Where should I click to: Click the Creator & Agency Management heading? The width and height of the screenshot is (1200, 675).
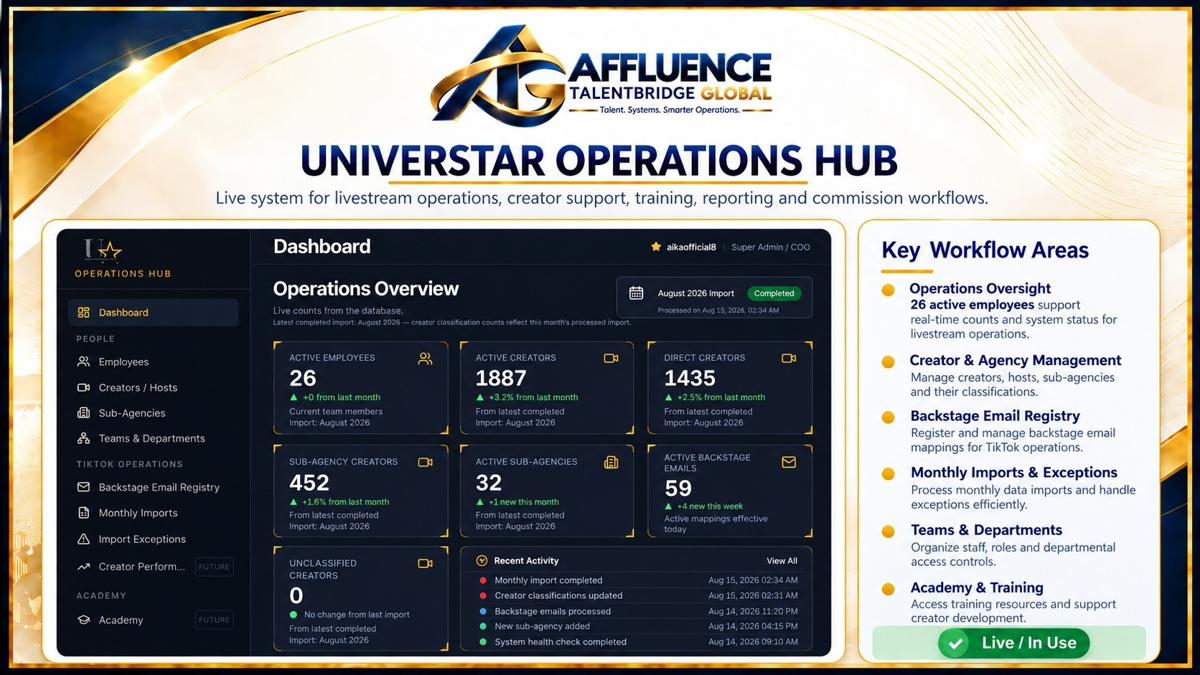point(1015,360)
